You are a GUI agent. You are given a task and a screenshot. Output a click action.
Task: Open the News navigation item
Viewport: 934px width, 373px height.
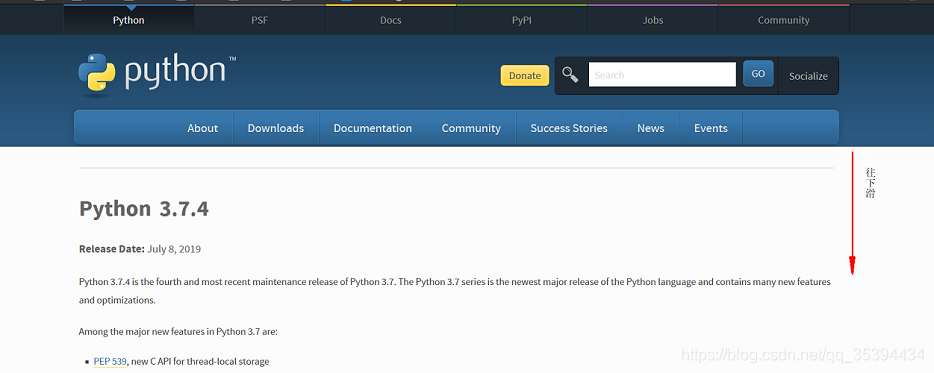tap(650, 128)
